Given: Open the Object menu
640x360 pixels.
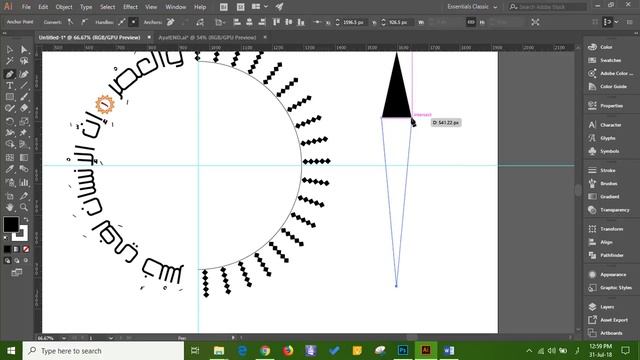Looking at the screenshot, I should [x=64, y=7].
